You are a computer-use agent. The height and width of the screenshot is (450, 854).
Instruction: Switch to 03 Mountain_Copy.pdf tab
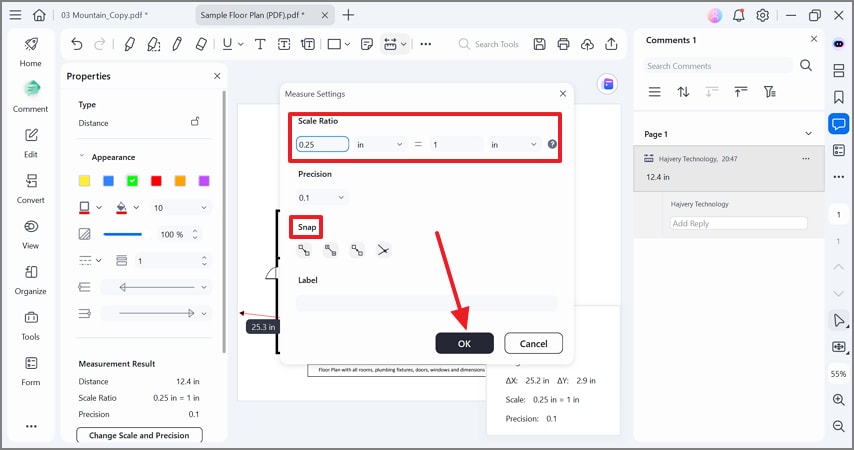click(104, 15)
